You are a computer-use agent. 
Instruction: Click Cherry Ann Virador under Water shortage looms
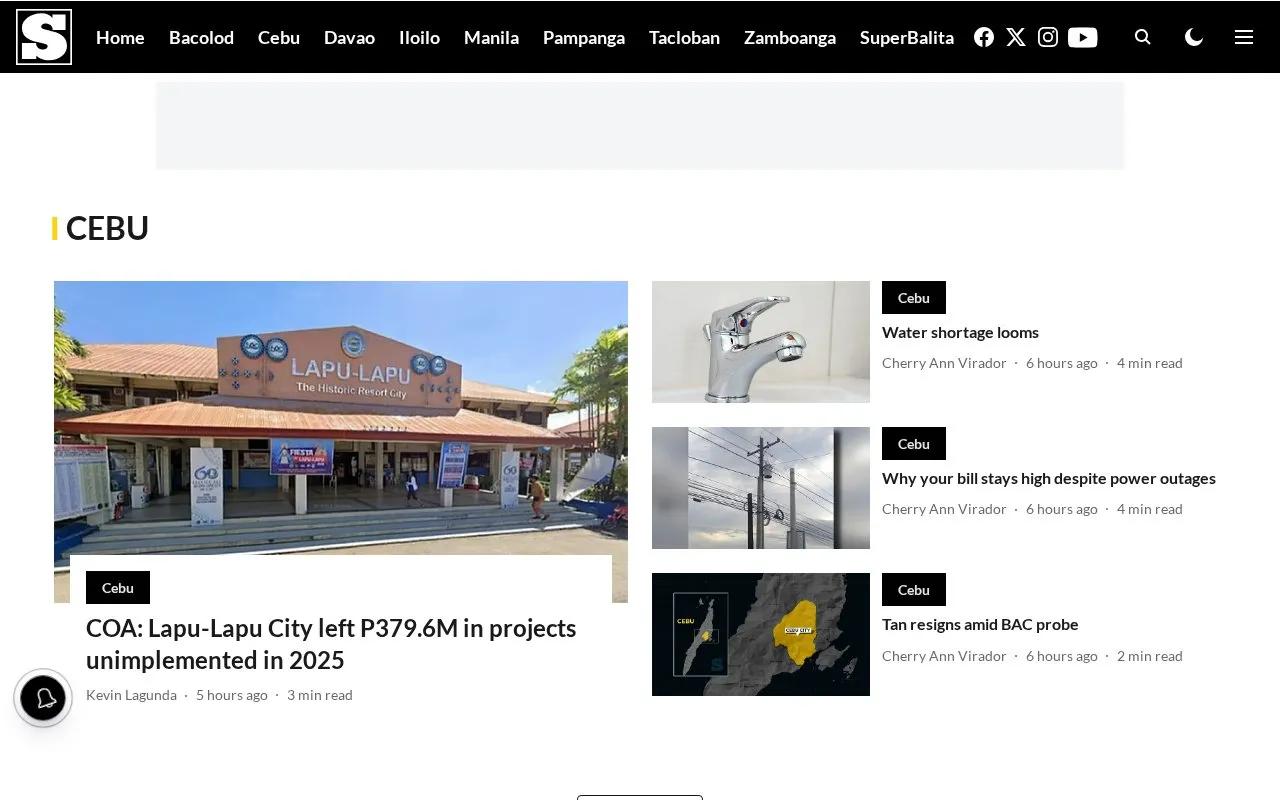click(x=944, y=363)
